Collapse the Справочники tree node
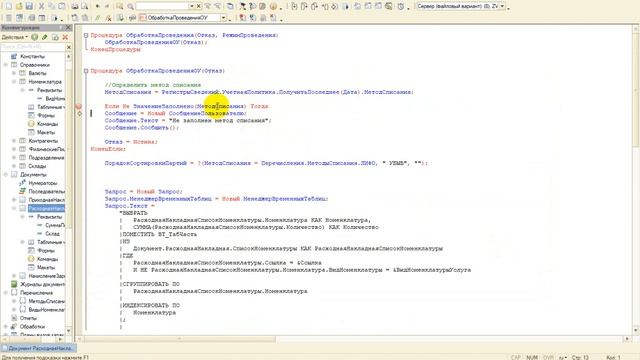This screenshot has width=640, height=360. (x=6, y=65)
